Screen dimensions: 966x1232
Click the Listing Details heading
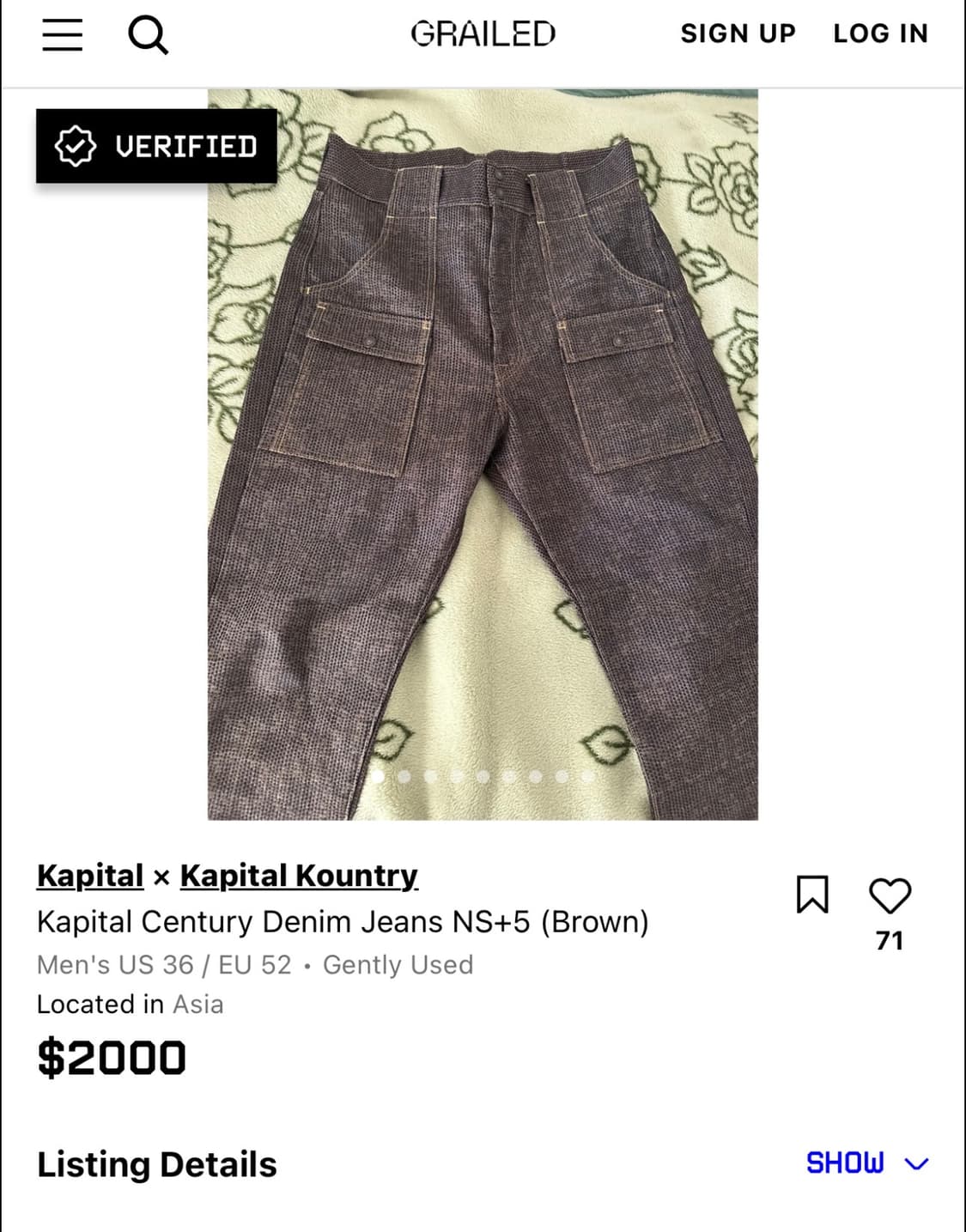[157, 1164]
